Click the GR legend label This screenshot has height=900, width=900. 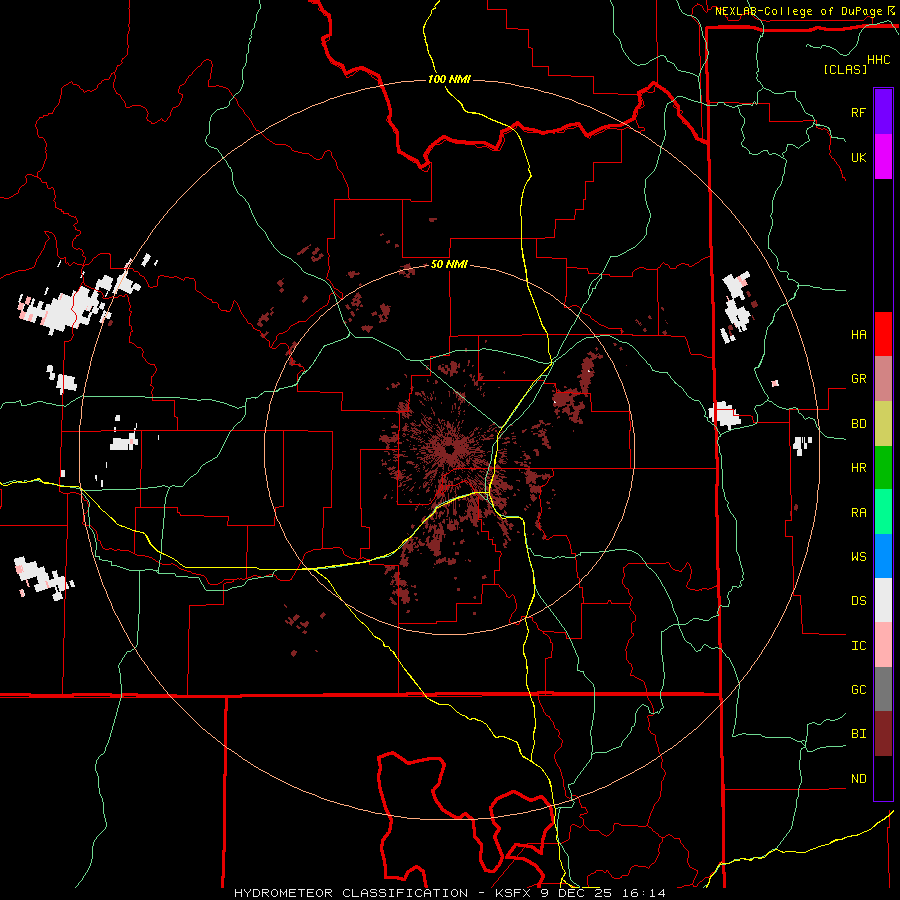point(858,379)
